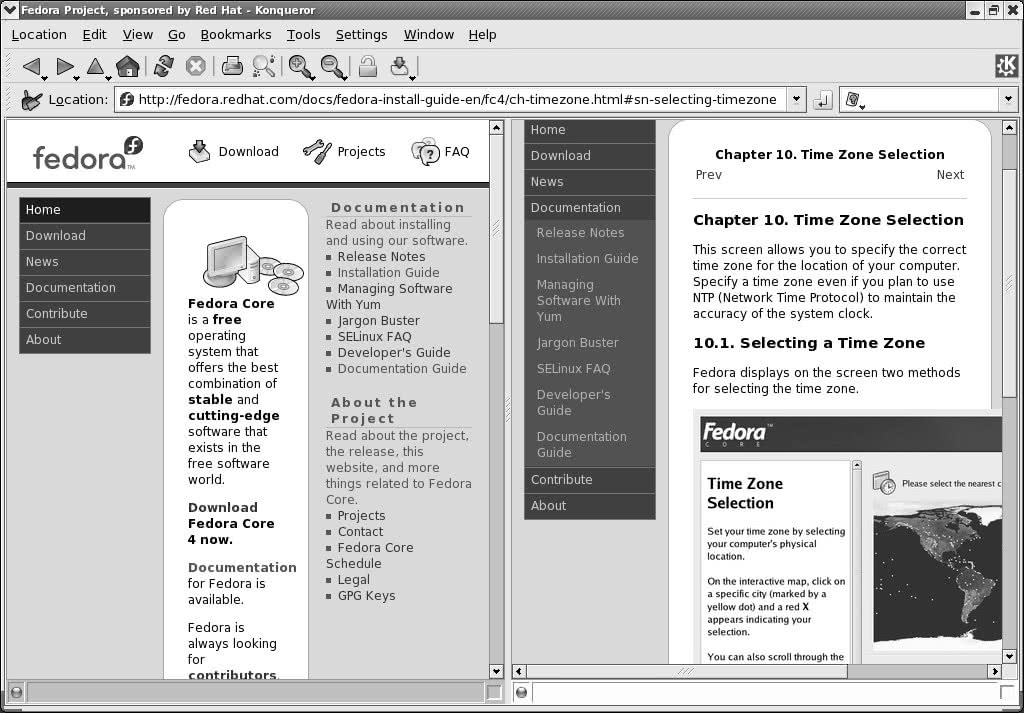Open the Tools menu
The image size is (1024, 713).
click(x=303, y=35)
